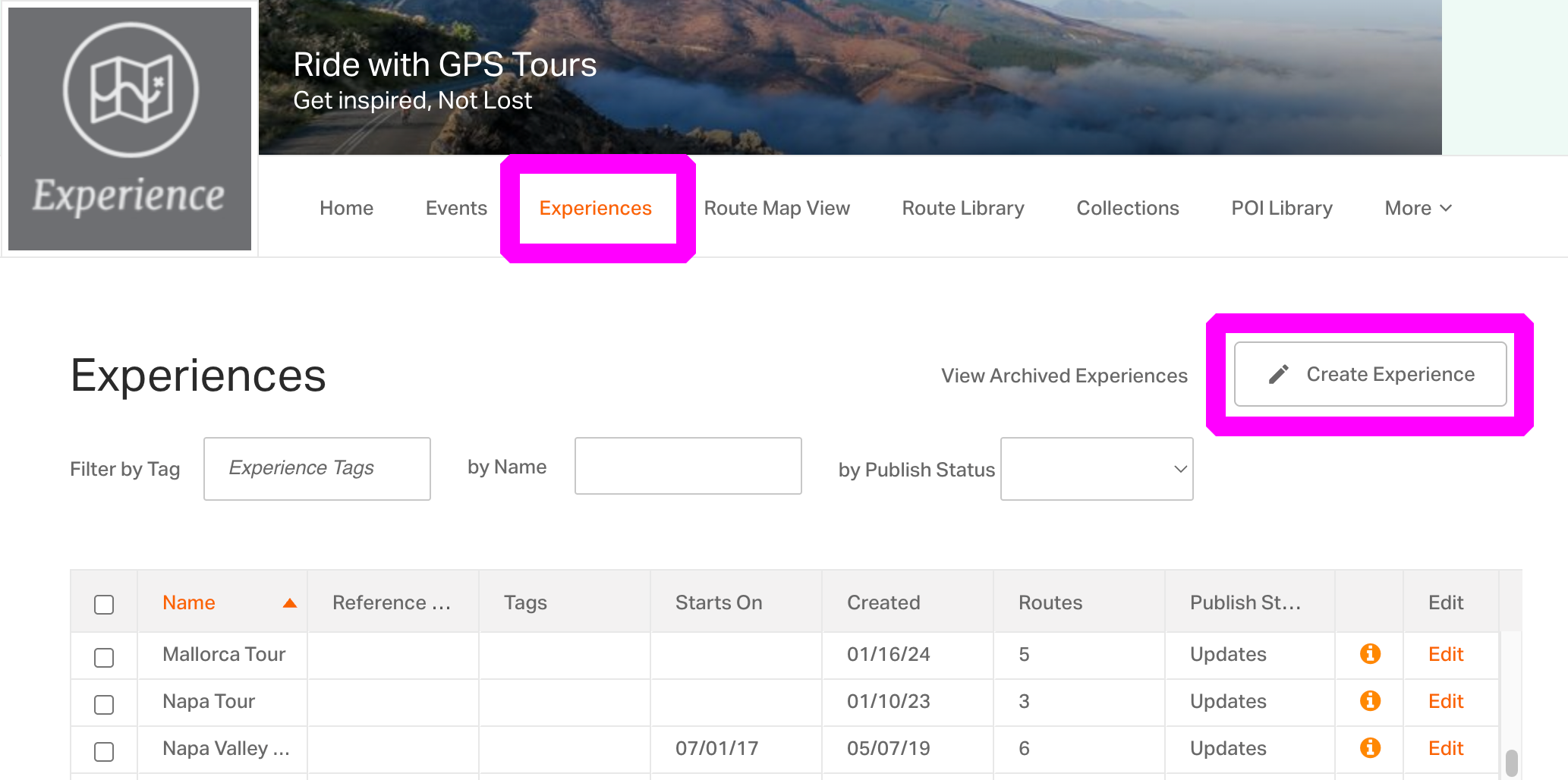Open the Route Library tab
This screenshot has width=1568, height=780.
tap(963, 208)
